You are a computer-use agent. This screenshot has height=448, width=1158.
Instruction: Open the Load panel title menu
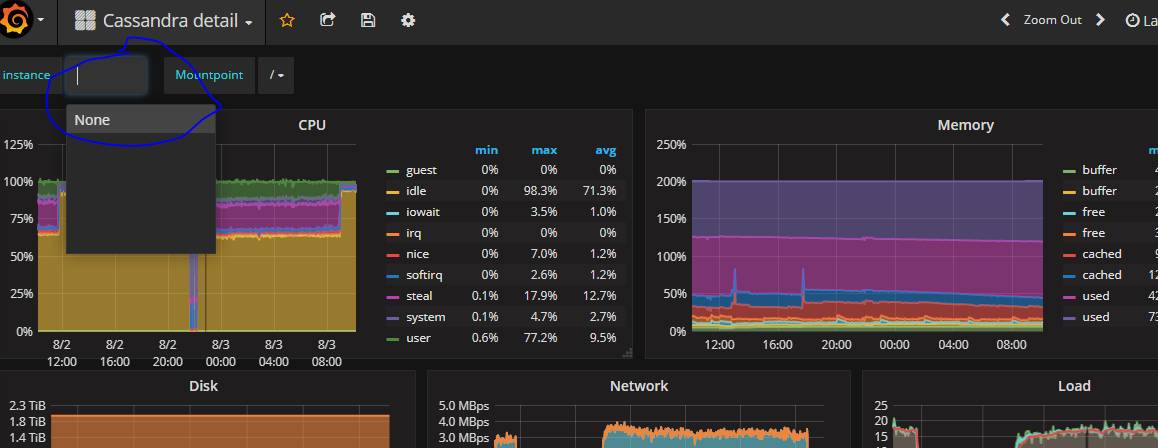point(1074,386)
